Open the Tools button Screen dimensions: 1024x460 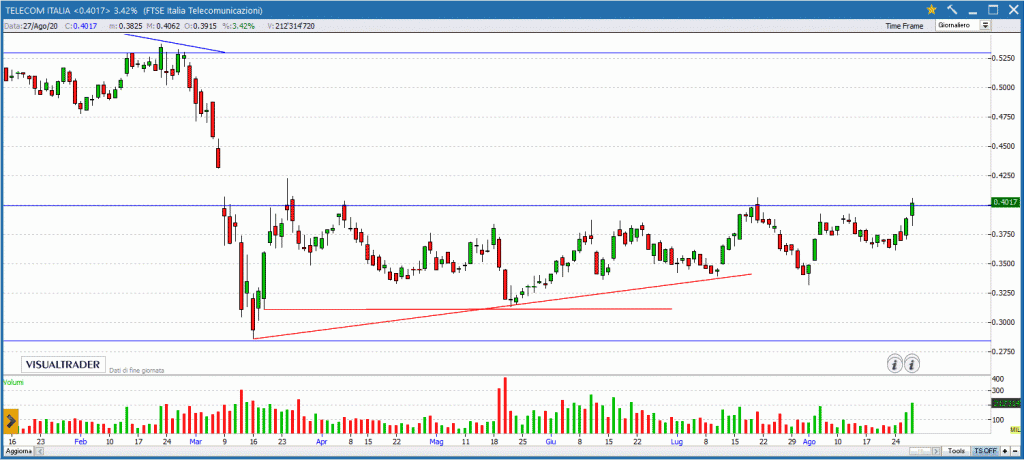pos(957,452)
